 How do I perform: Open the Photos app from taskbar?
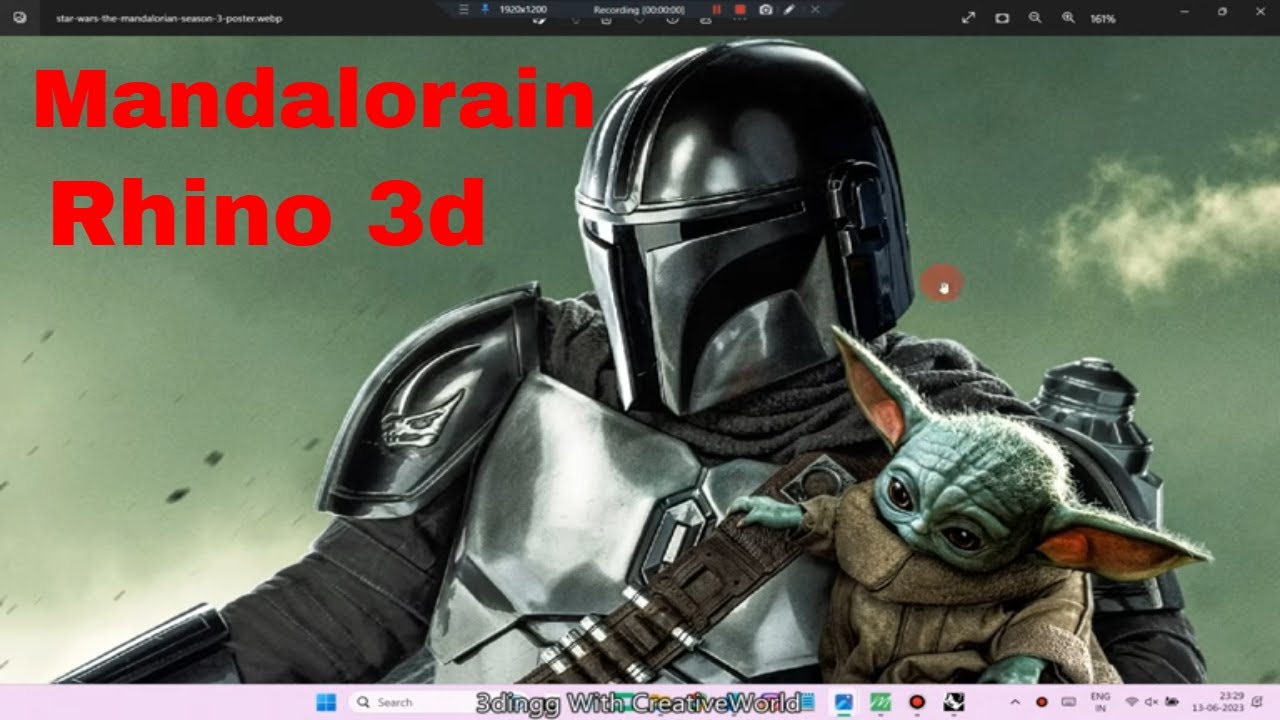[843, 702]
